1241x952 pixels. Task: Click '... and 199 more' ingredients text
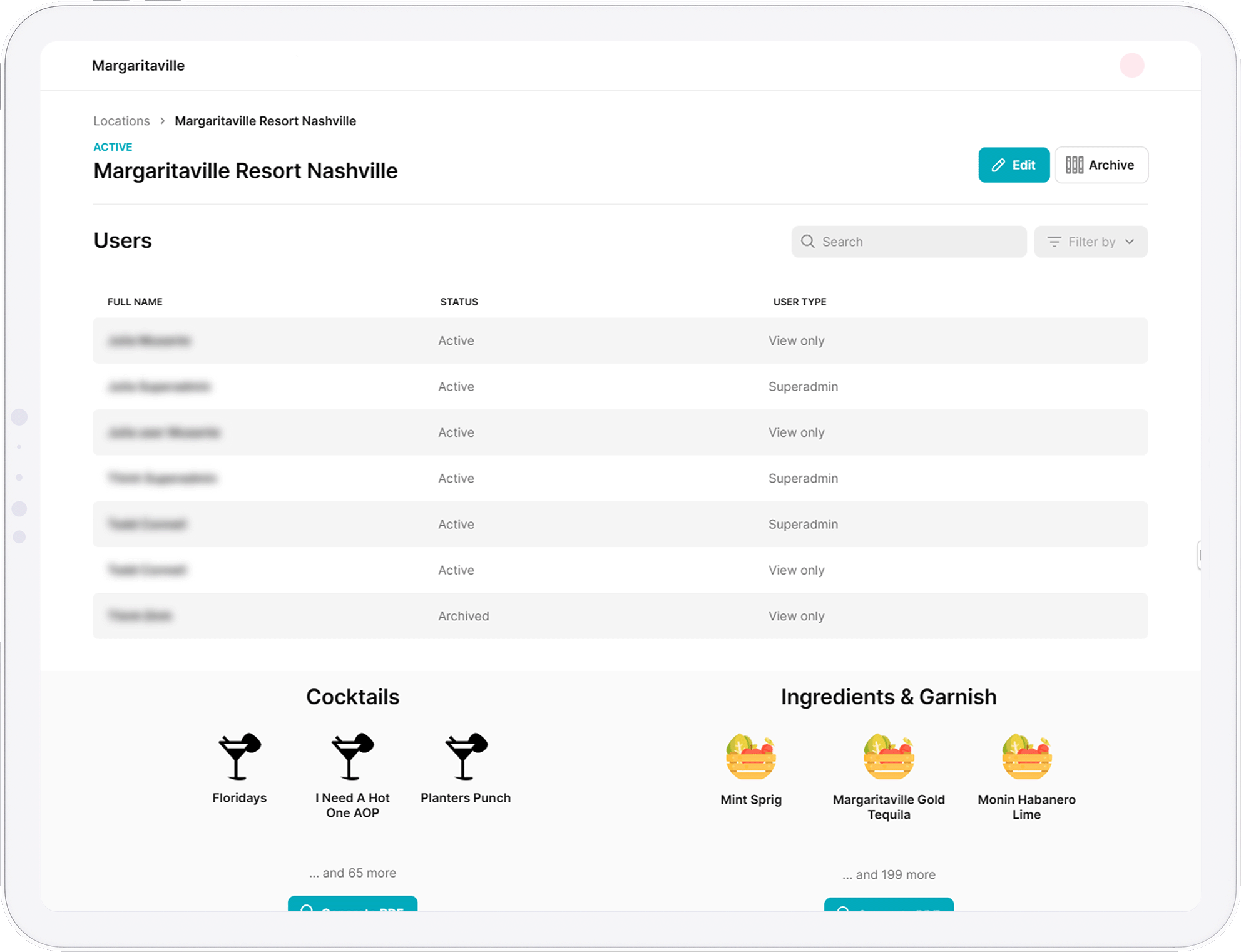[889, 874]
